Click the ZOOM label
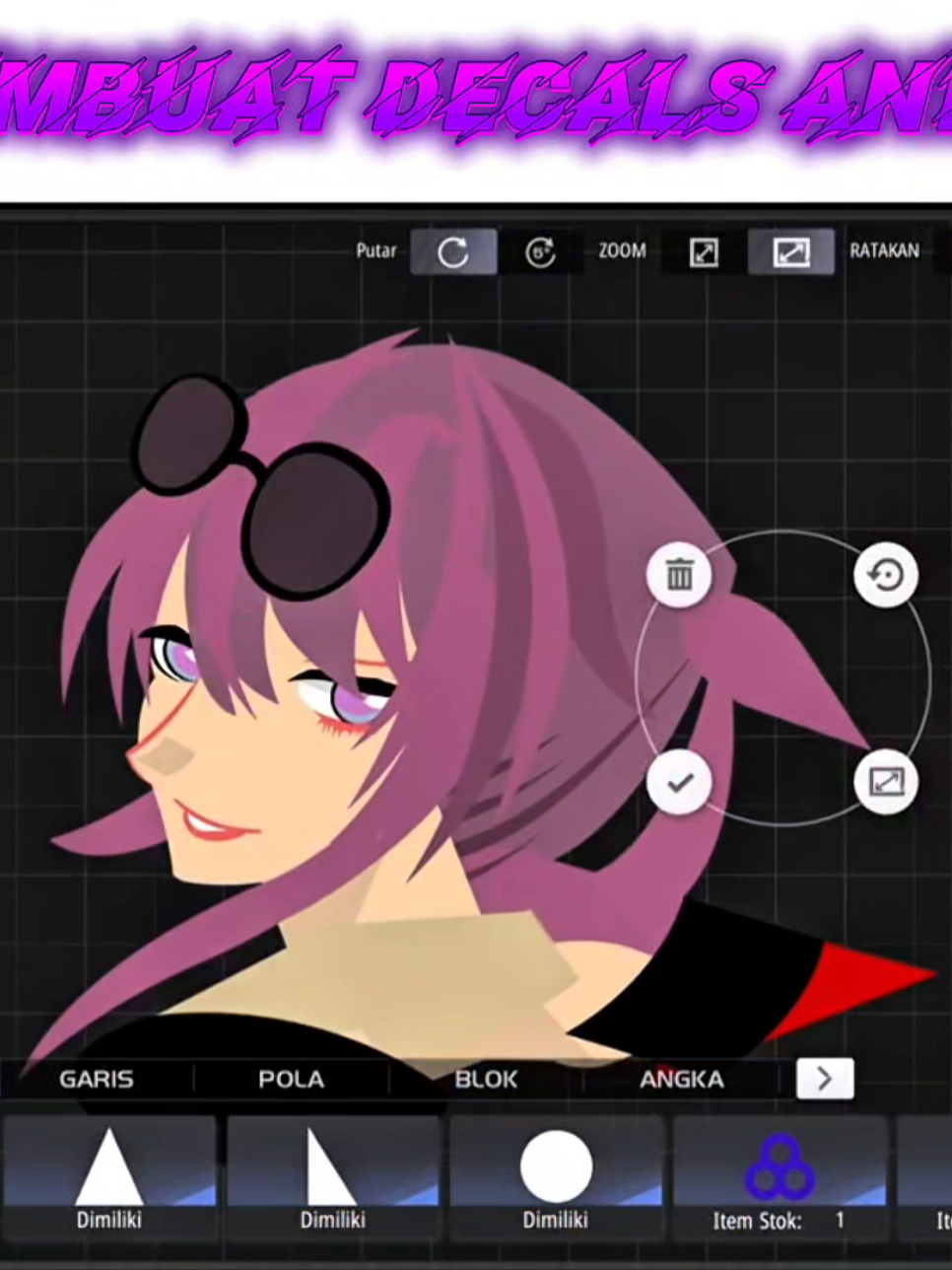This screenshot has width=952, height=1270. coord(623,251)
